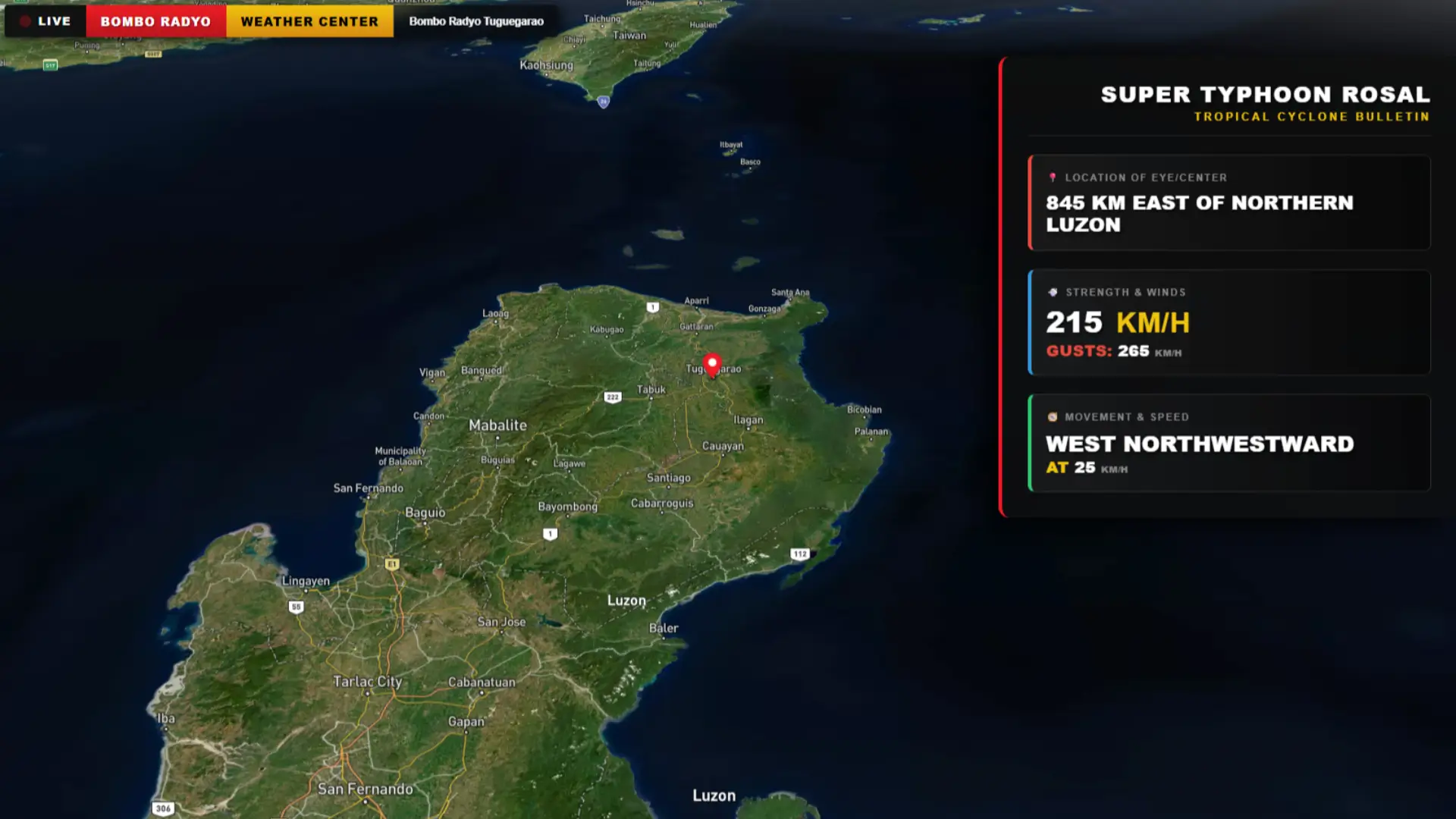This screenshot has height=819, width=1456.
Task: Select the BOMBO RADYO red tab
Action: tap(156, 21)
